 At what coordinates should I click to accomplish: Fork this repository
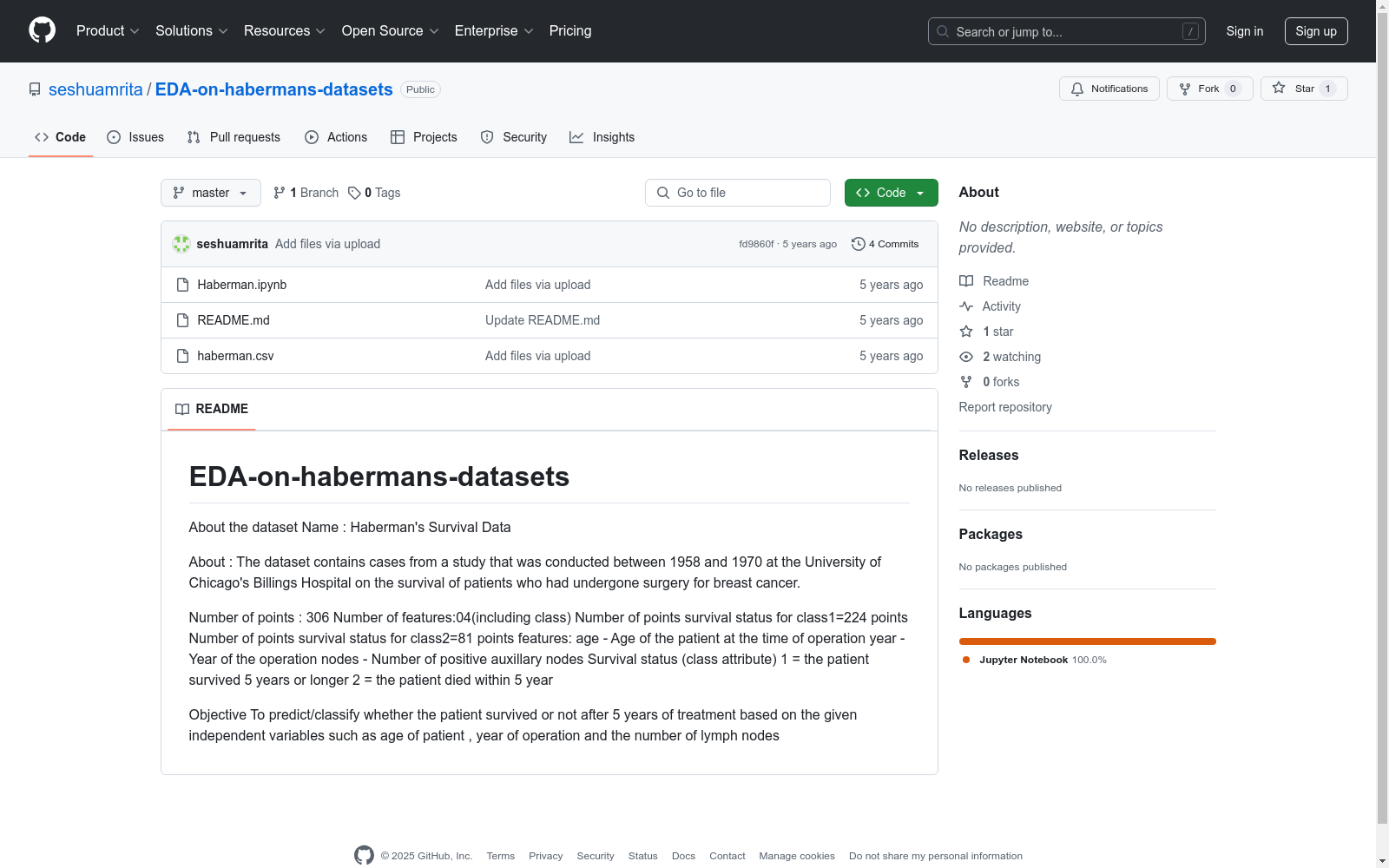pos(1209,89)
